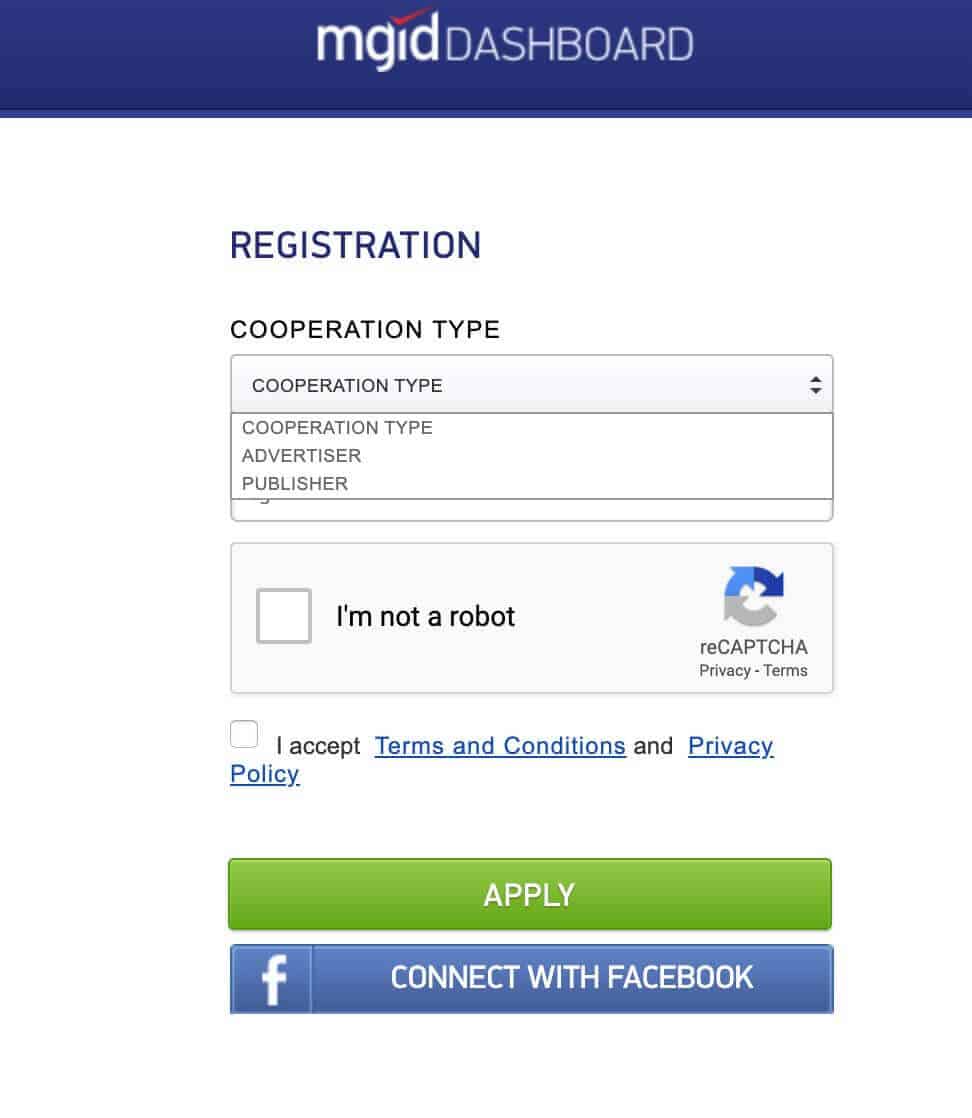Select ADVERTISER from the cooperation type list

[x=301, y=456]
